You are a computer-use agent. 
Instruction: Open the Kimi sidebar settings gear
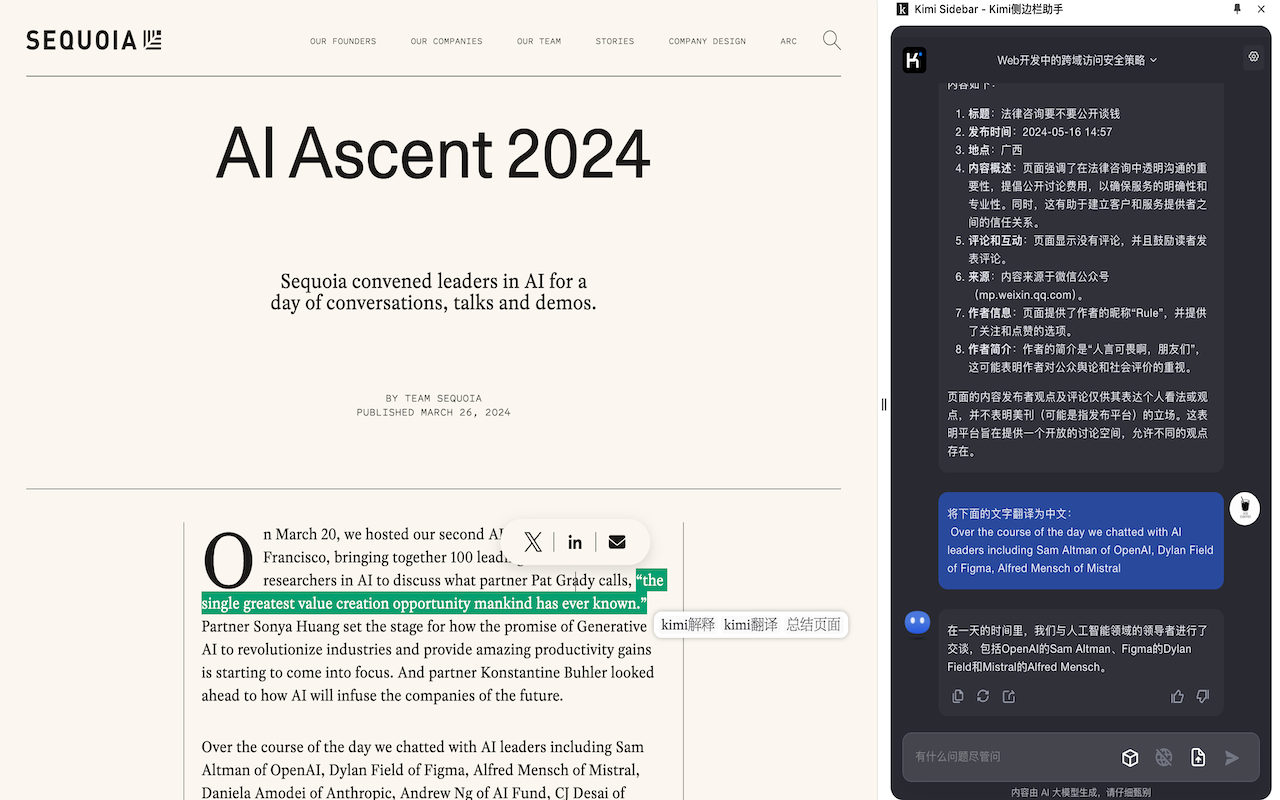click(1253, 57)
